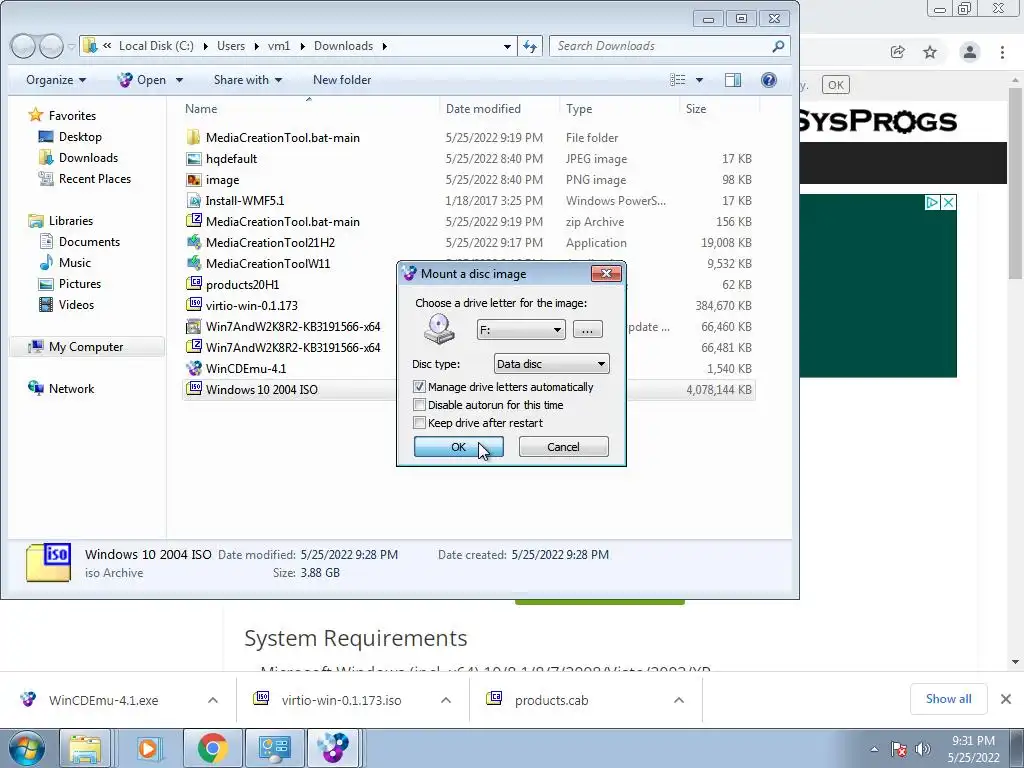
Task: Click Open with the WinCDEmu icon in the toolbar
Action: tap(142, 80)
